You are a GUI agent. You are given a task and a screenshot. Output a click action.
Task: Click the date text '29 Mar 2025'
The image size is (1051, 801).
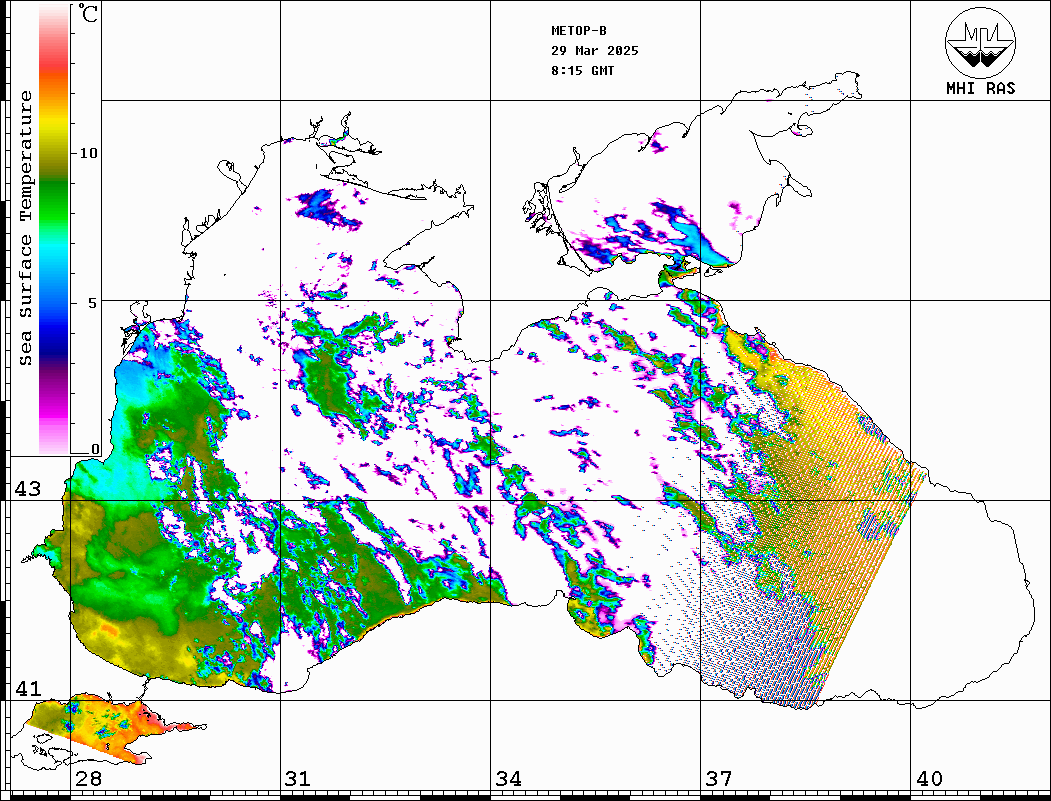(595, 51)
